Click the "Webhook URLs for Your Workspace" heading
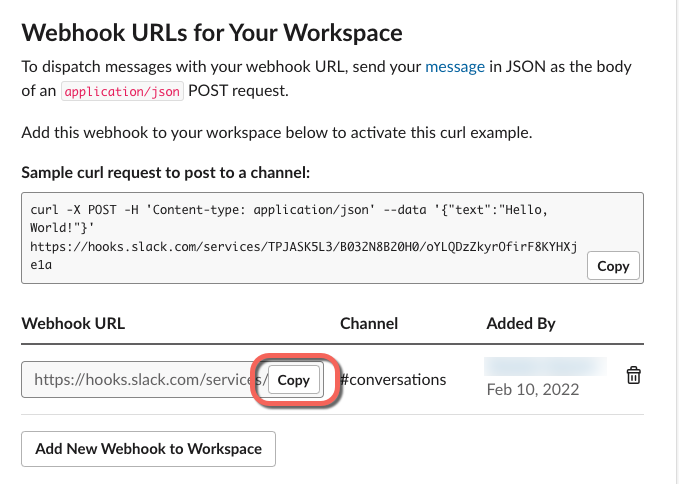 click(x=211, y=32)
